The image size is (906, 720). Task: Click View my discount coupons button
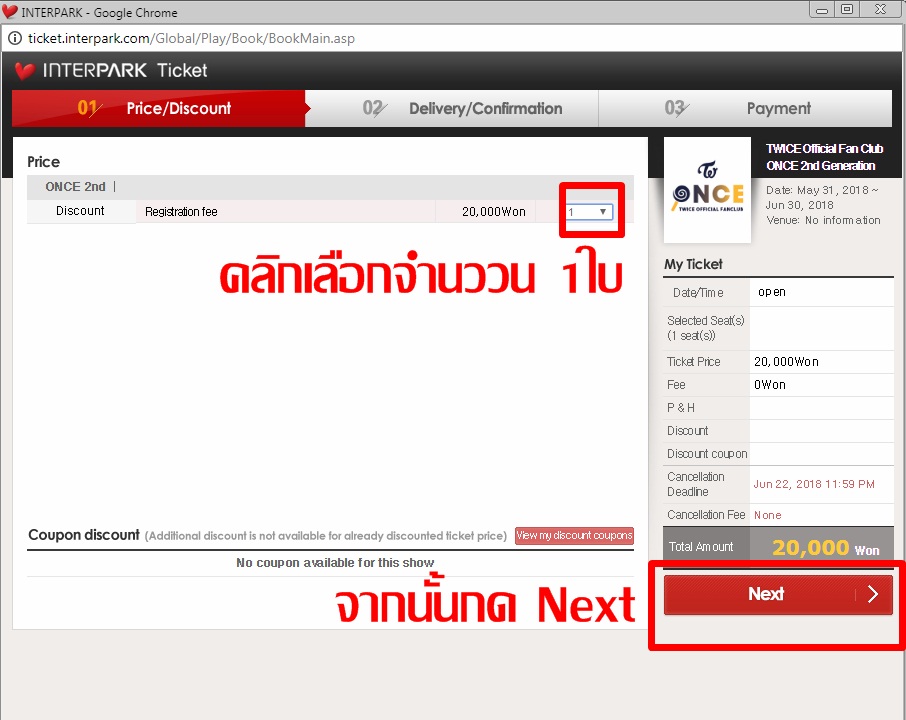(x=574, y=536)
